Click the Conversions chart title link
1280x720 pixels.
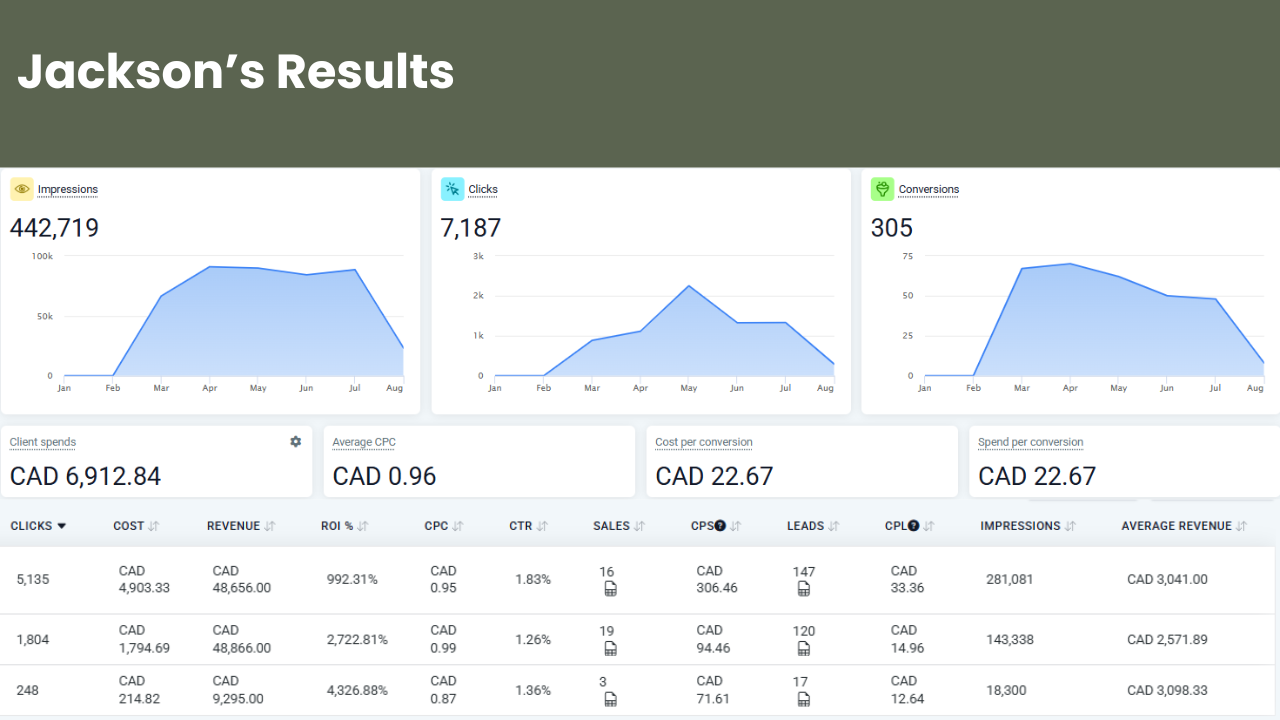929,189
